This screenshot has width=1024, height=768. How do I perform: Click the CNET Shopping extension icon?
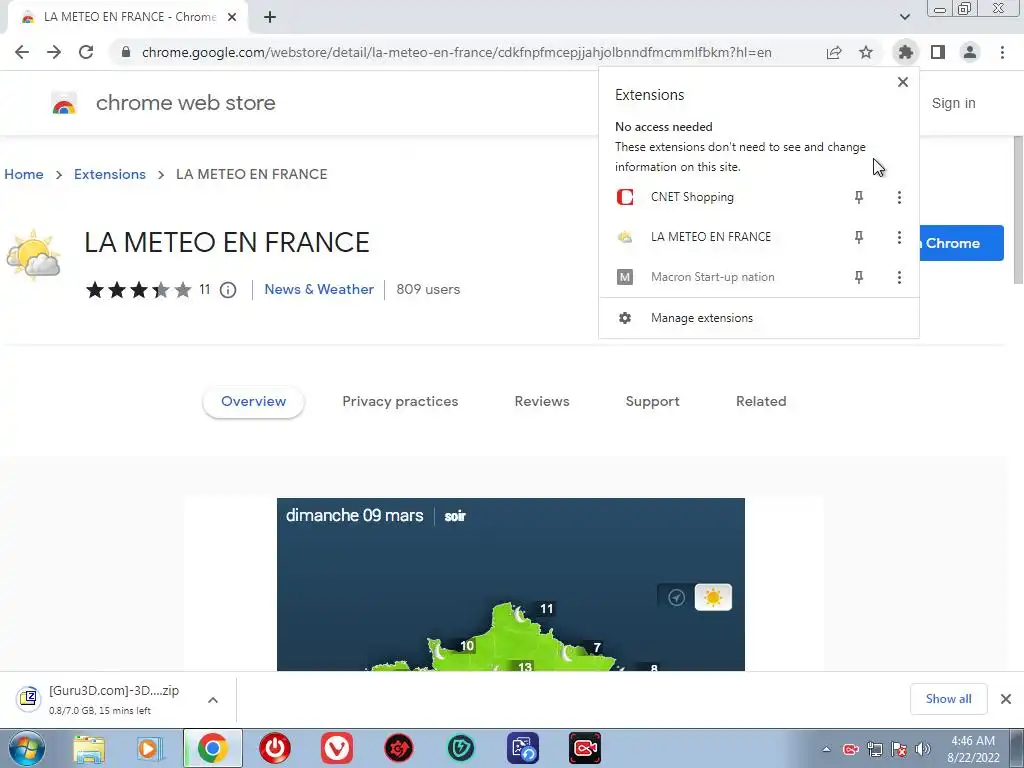625,197
